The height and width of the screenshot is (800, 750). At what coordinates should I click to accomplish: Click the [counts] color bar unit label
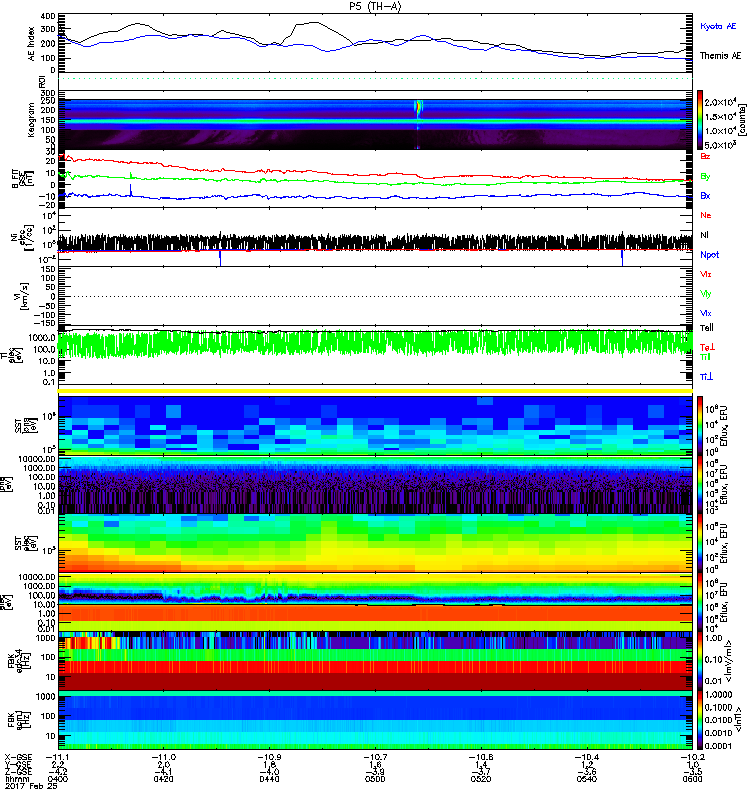tap(742, 120)
